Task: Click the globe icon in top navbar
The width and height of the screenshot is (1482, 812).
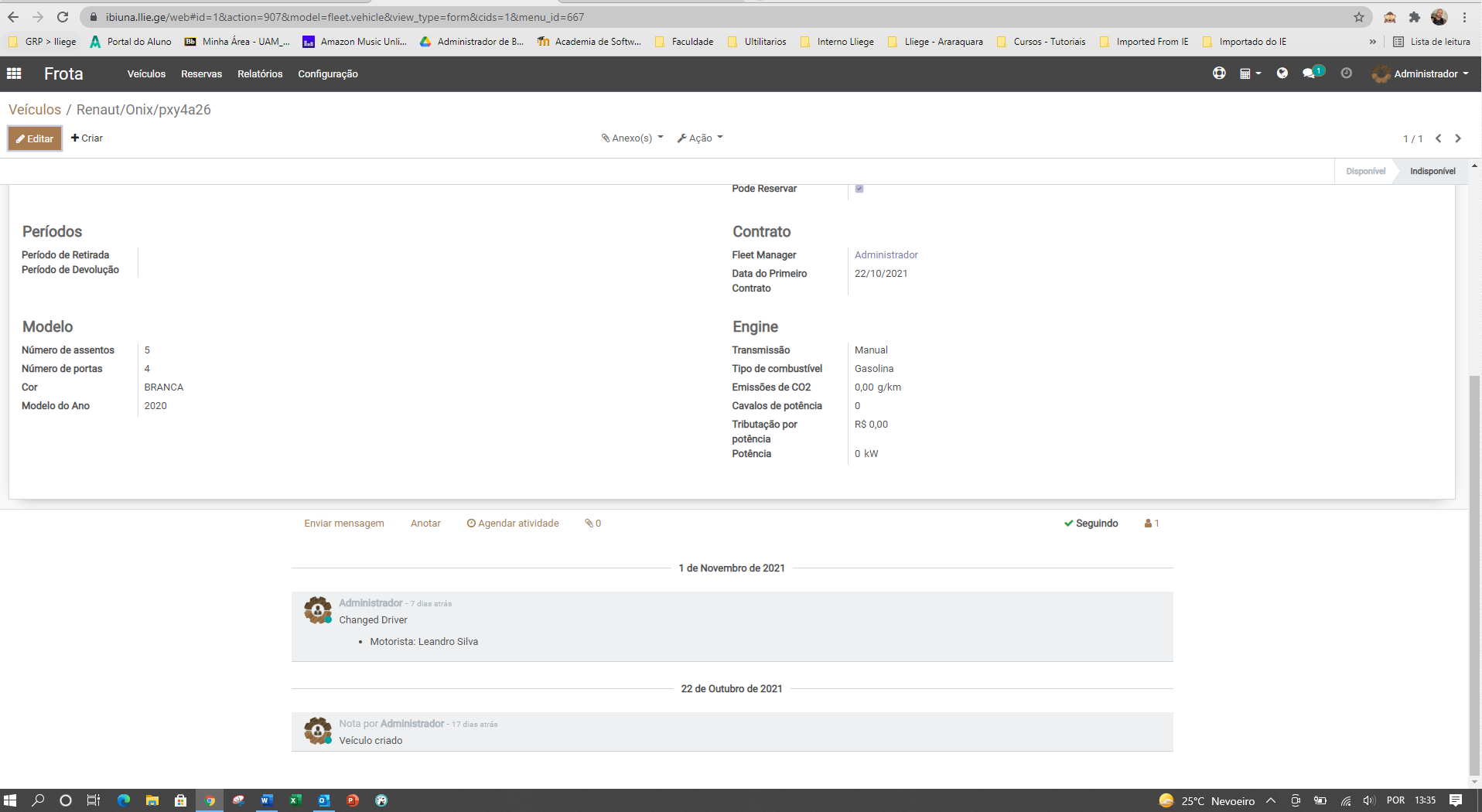Action: click(1282, 73)
